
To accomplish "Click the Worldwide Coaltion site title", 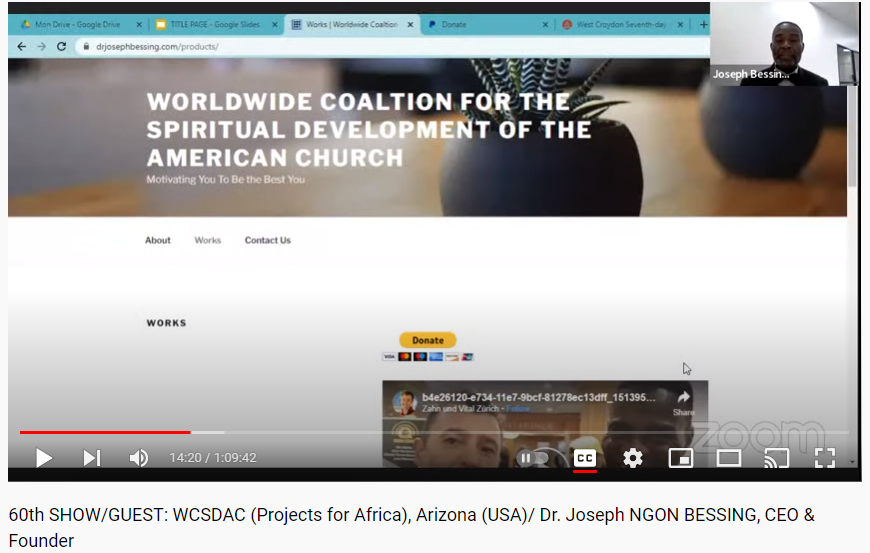I will tap(369, 130).
